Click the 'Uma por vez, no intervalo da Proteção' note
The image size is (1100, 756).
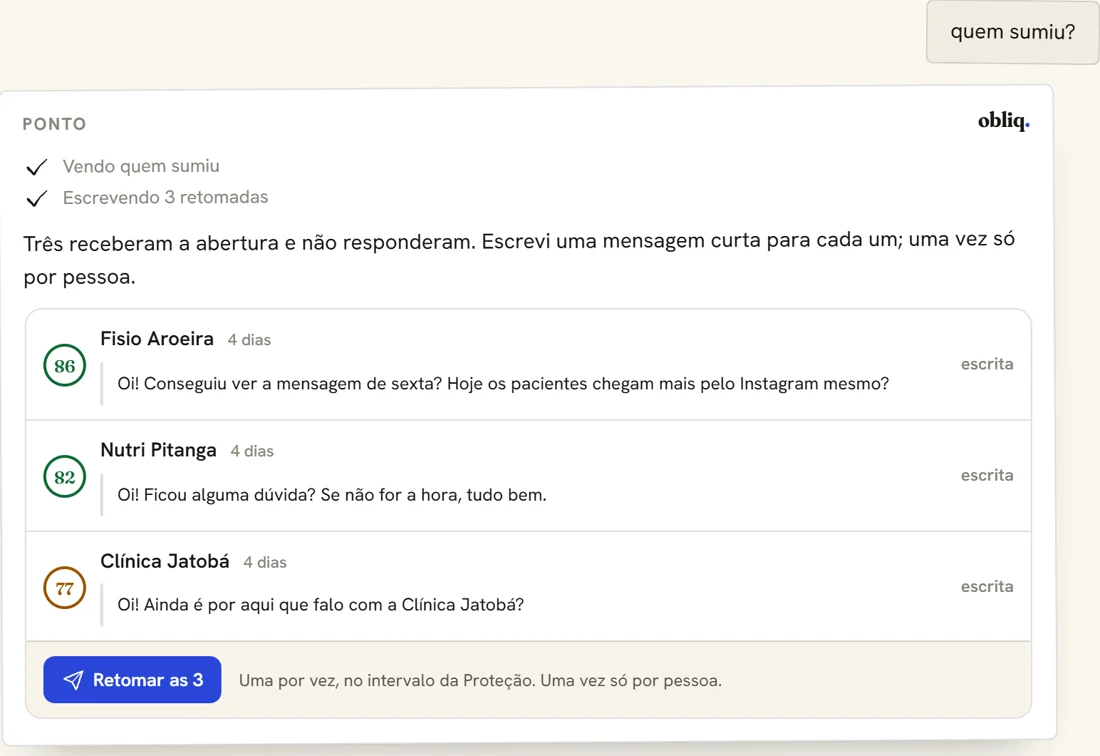pos(480,680)
